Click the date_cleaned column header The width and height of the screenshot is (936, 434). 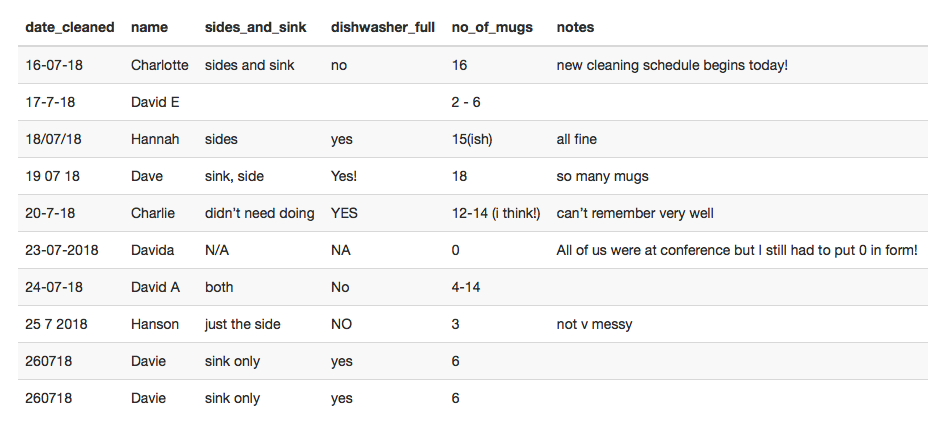(69, 27)
